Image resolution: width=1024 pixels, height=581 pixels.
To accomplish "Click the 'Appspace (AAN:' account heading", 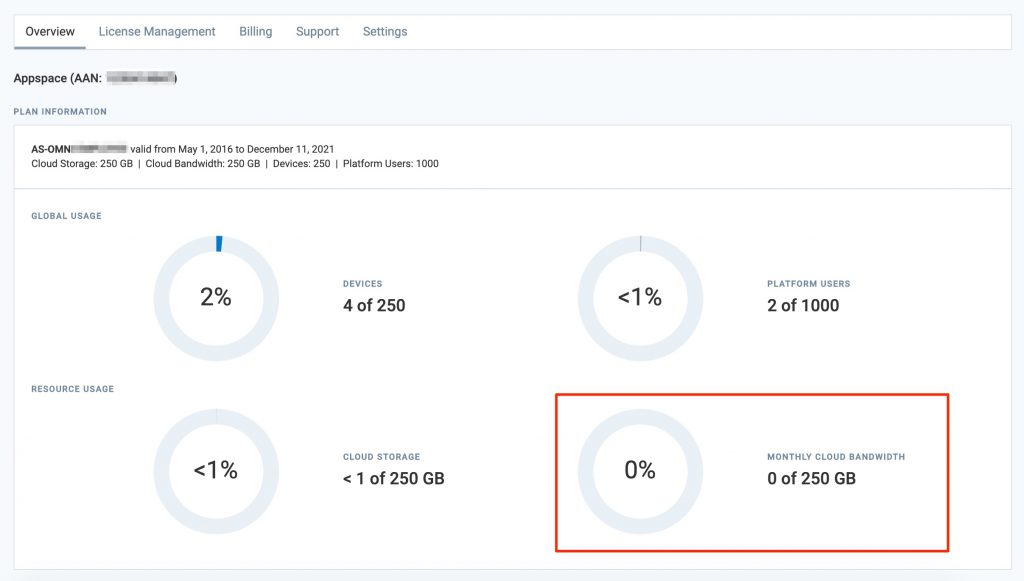I will pos(57,78).
